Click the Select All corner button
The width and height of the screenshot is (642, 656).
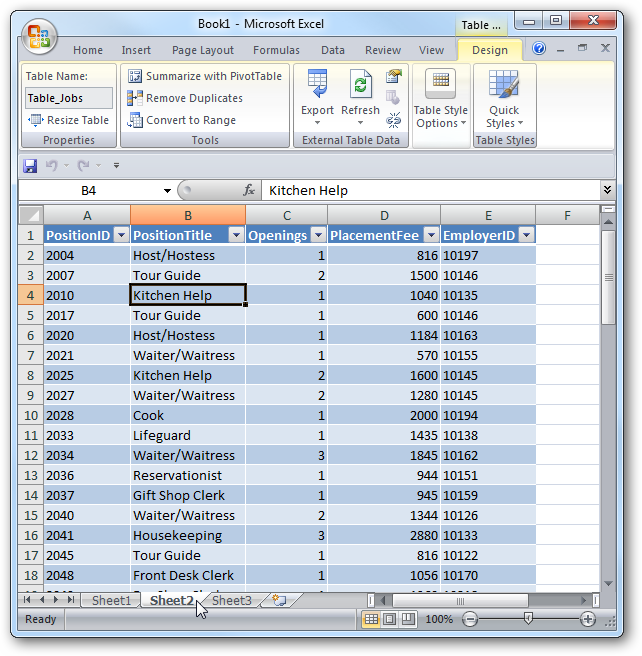[x=31, y=215]
